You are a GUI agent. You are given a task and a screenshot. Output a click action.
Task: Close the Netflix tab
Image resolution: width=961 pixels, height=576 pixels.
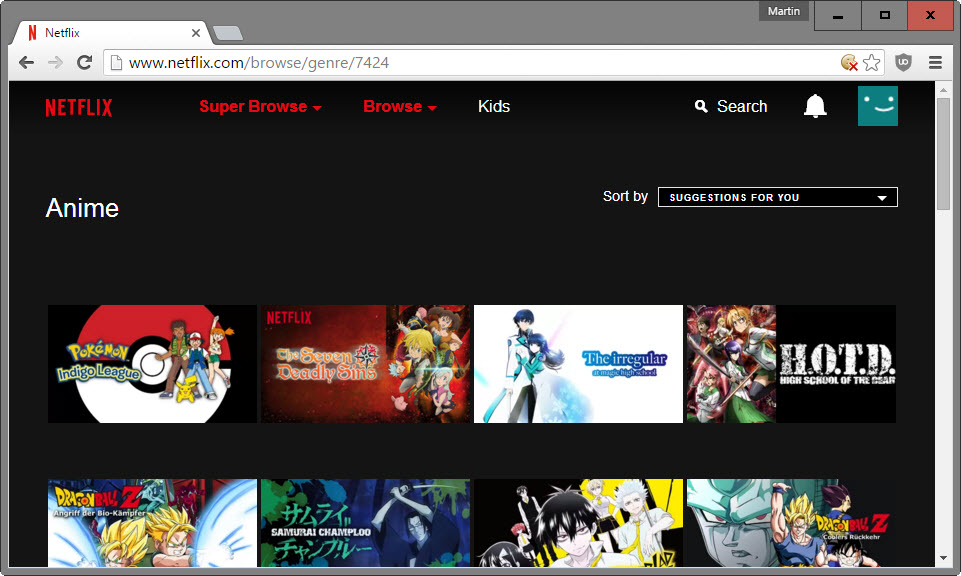[x=196, y=33]
